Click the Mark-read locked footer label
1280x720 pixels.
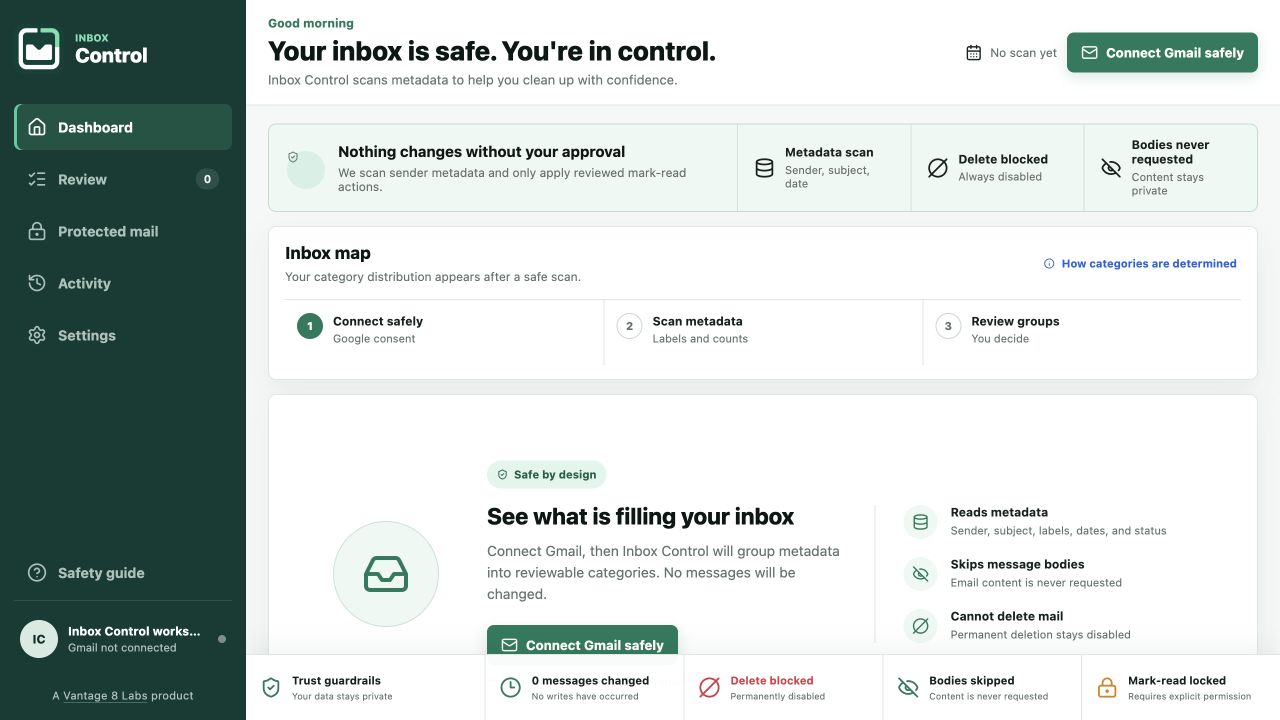click(x=1177, y=680)
